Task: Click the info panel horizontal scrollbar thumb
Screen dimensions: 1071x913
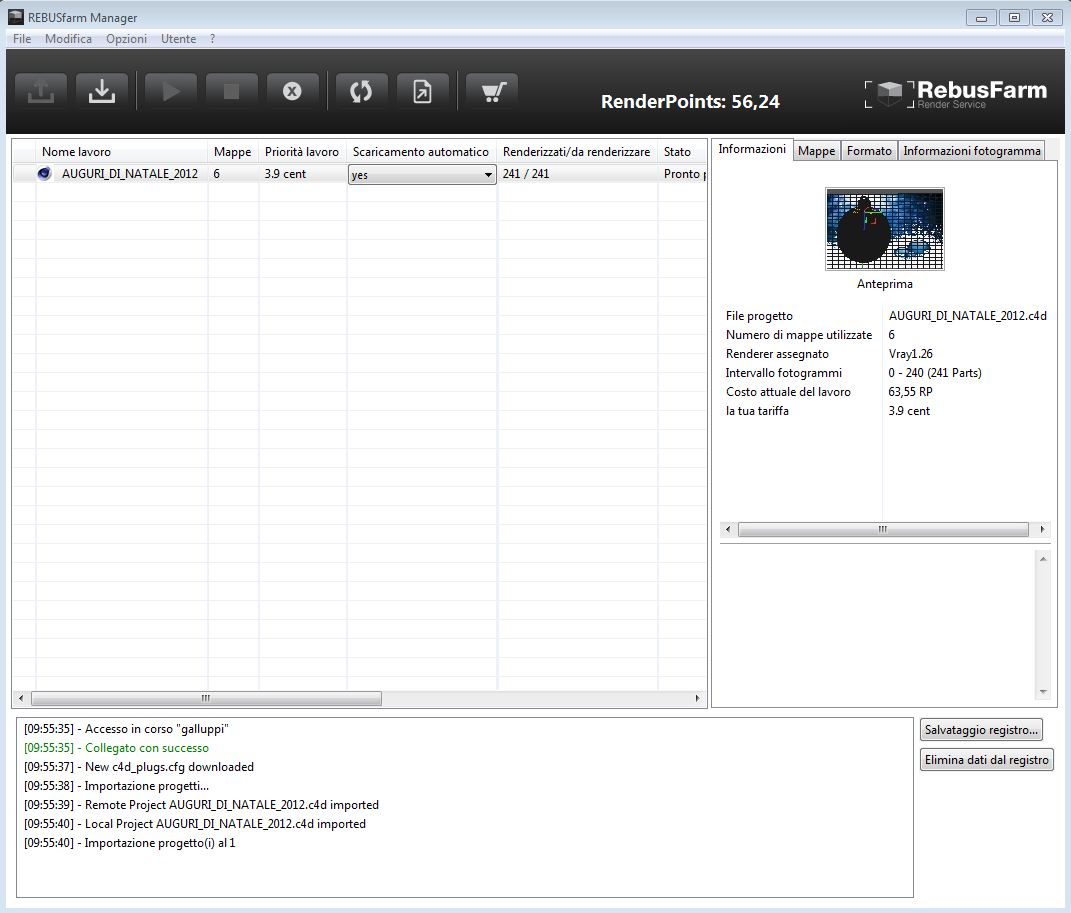Action: [883, 529]
